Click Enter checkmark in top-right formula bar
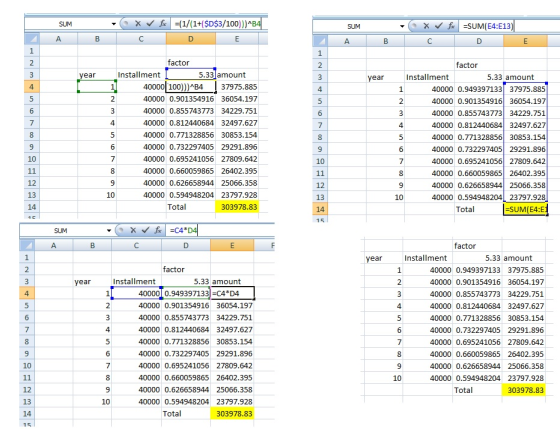The image size is (560, 429). tap(439, 26)
